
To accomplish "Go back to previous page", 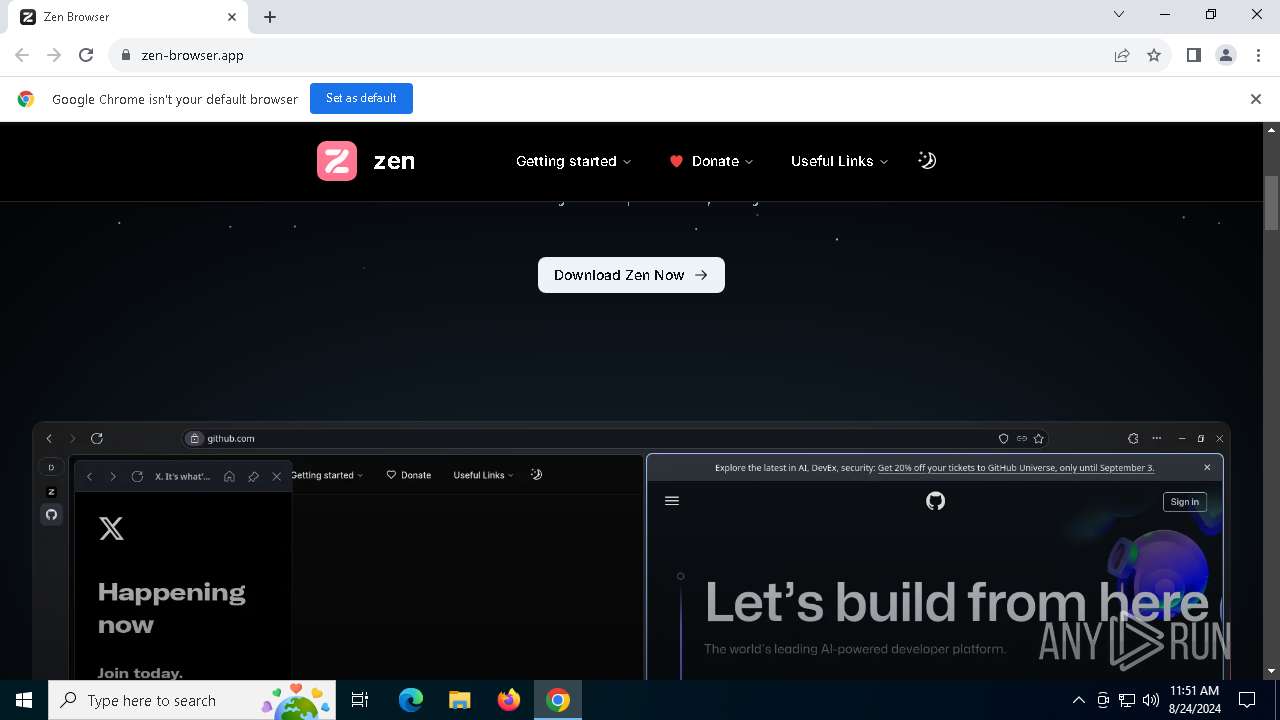I will [x=22, y=55].
